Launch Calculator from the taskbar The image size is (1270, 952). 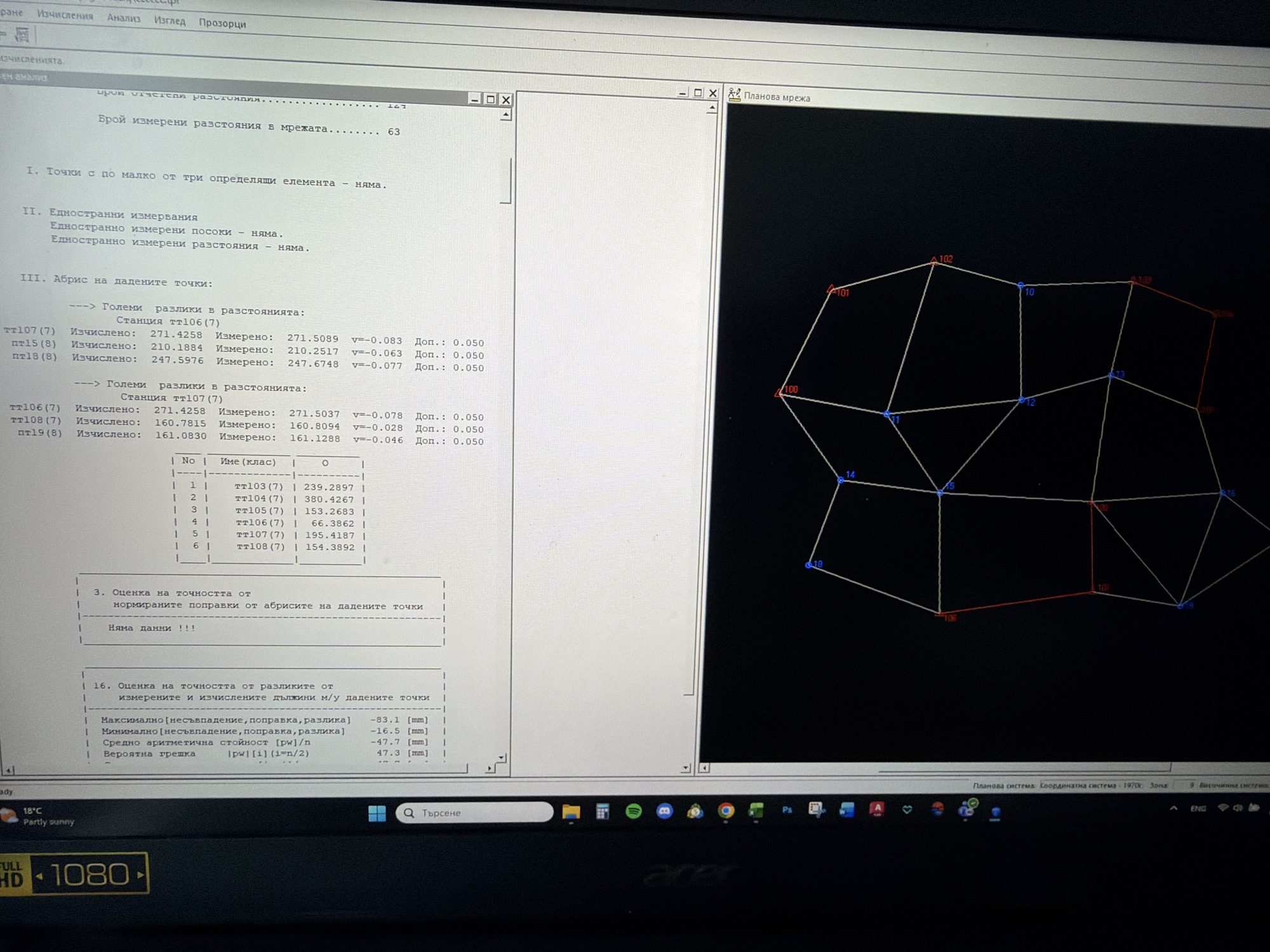tap(603, 811)
